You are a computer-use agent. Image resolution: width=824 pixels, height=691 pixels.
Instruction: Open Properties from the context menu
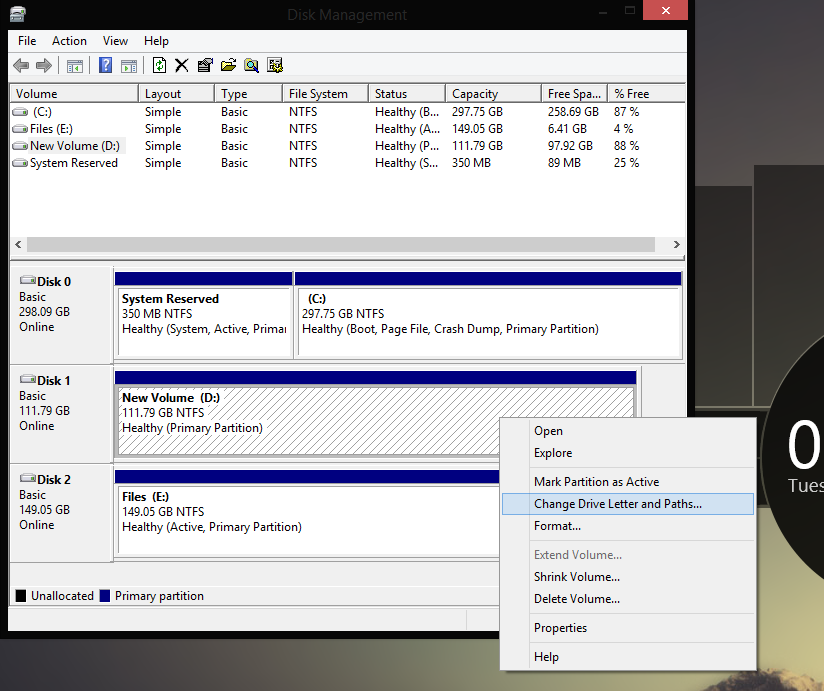pyautogui.click(x=628, y=628)
